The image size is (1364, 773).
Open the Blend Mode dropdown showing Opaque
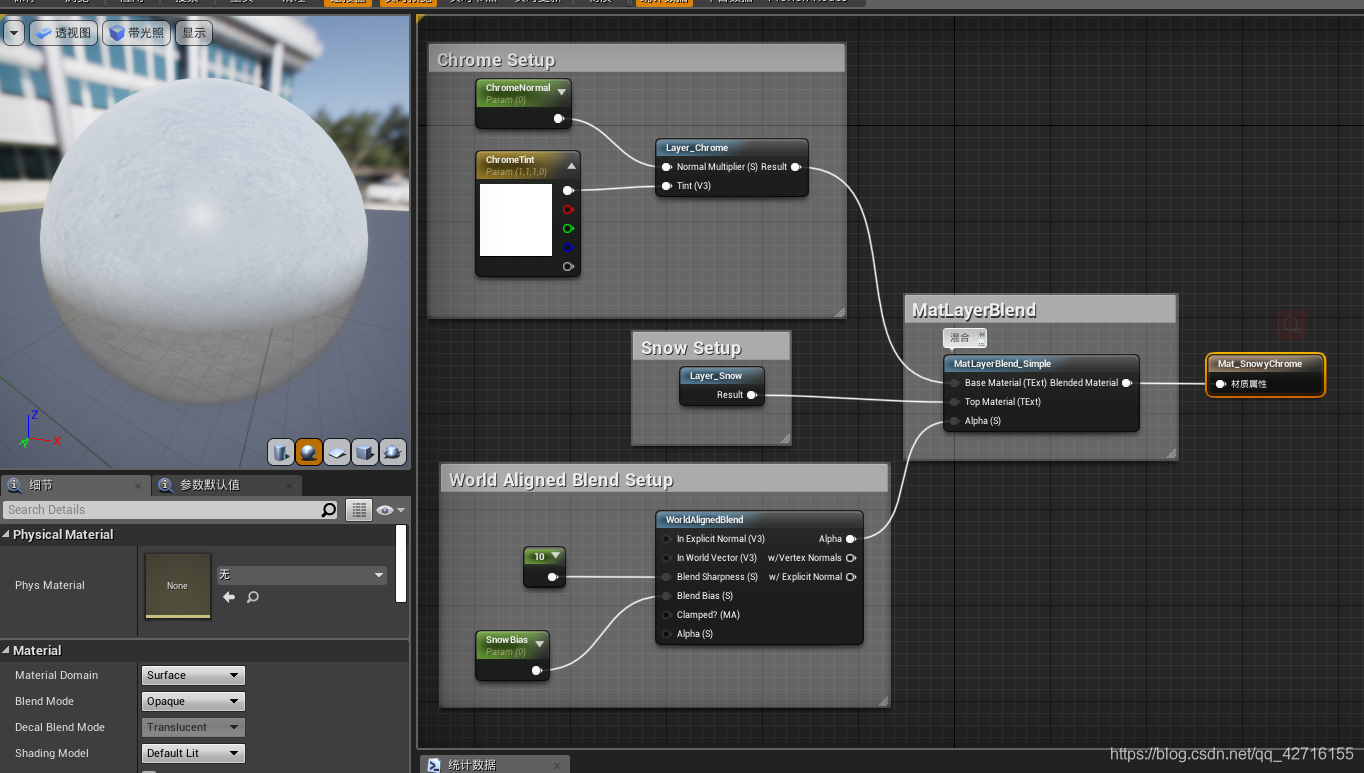192,701
